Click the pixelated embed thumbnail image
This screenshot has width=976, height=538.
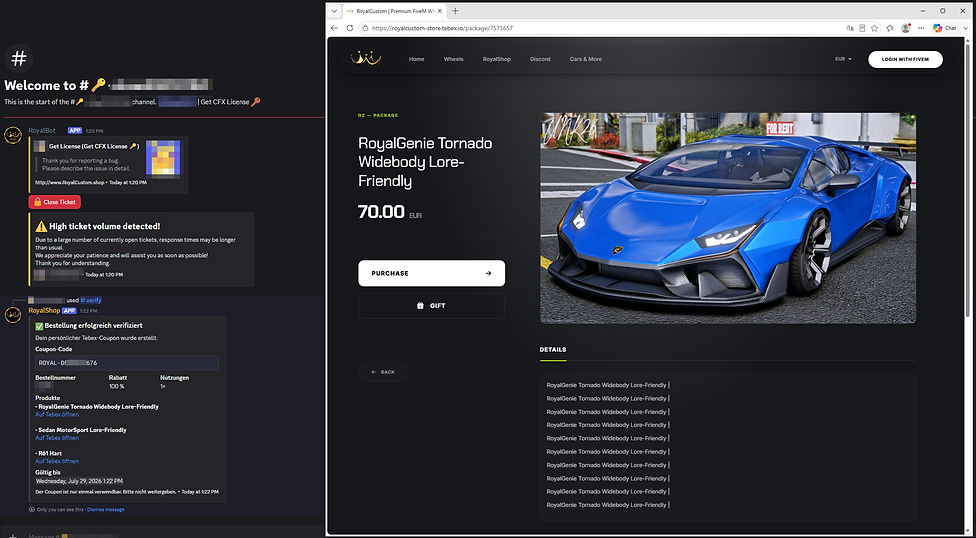pos(163,158)
